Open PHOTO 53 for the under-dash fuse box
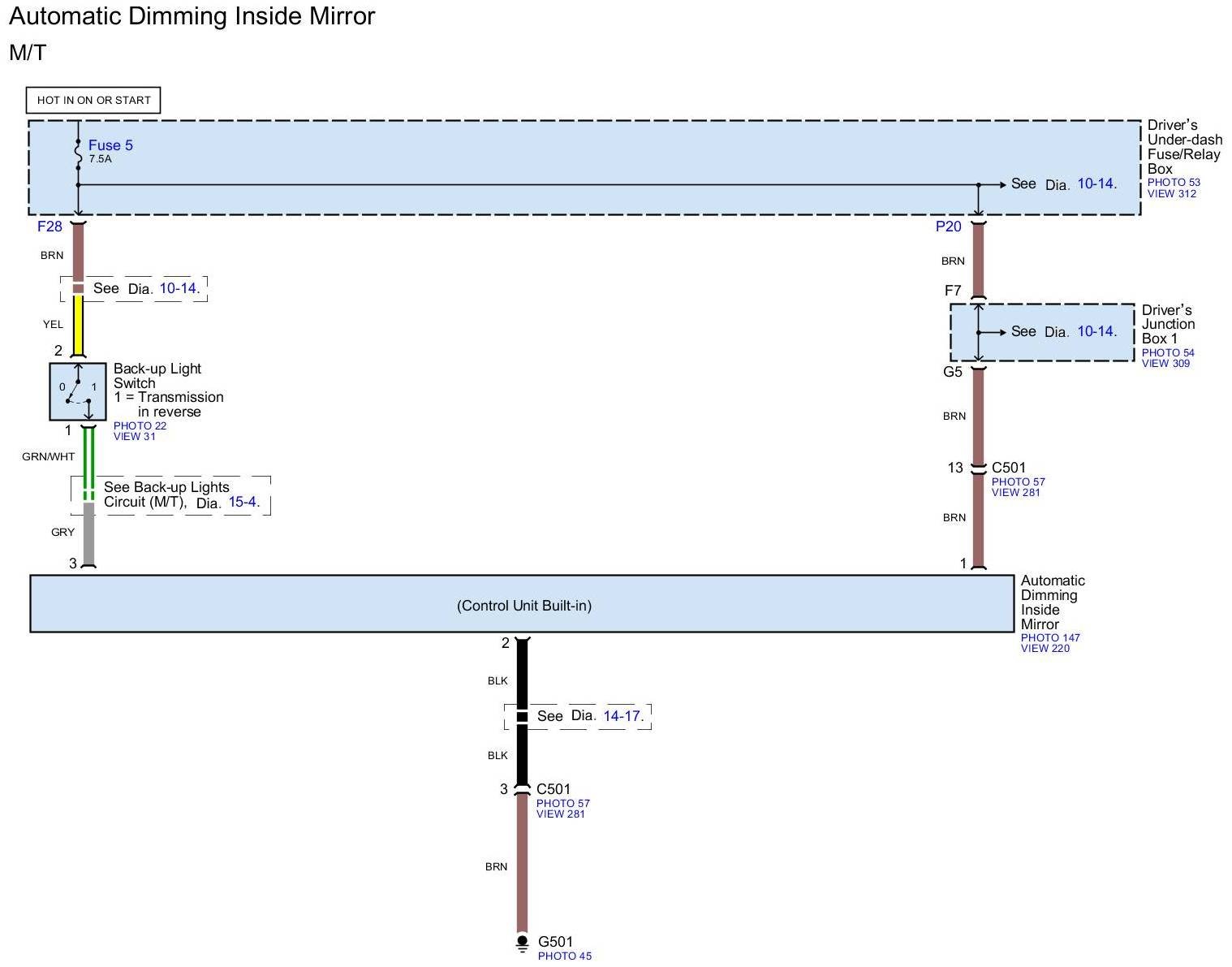The width and height of the screenshot is (1232, 967). click(1173, 183)
